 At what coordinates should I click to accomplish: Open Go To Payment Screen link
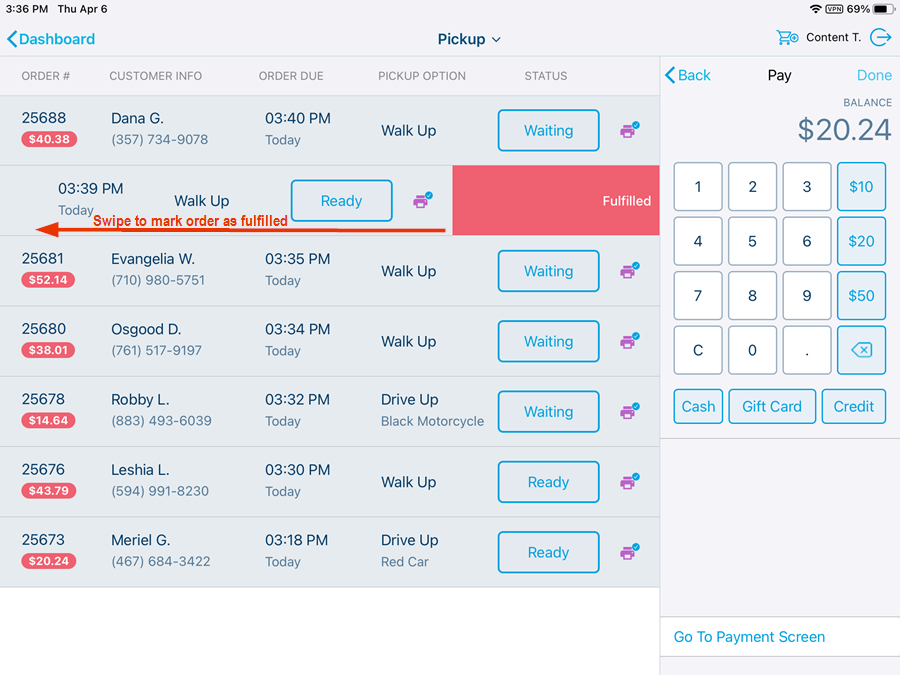[x=749, y=637]
